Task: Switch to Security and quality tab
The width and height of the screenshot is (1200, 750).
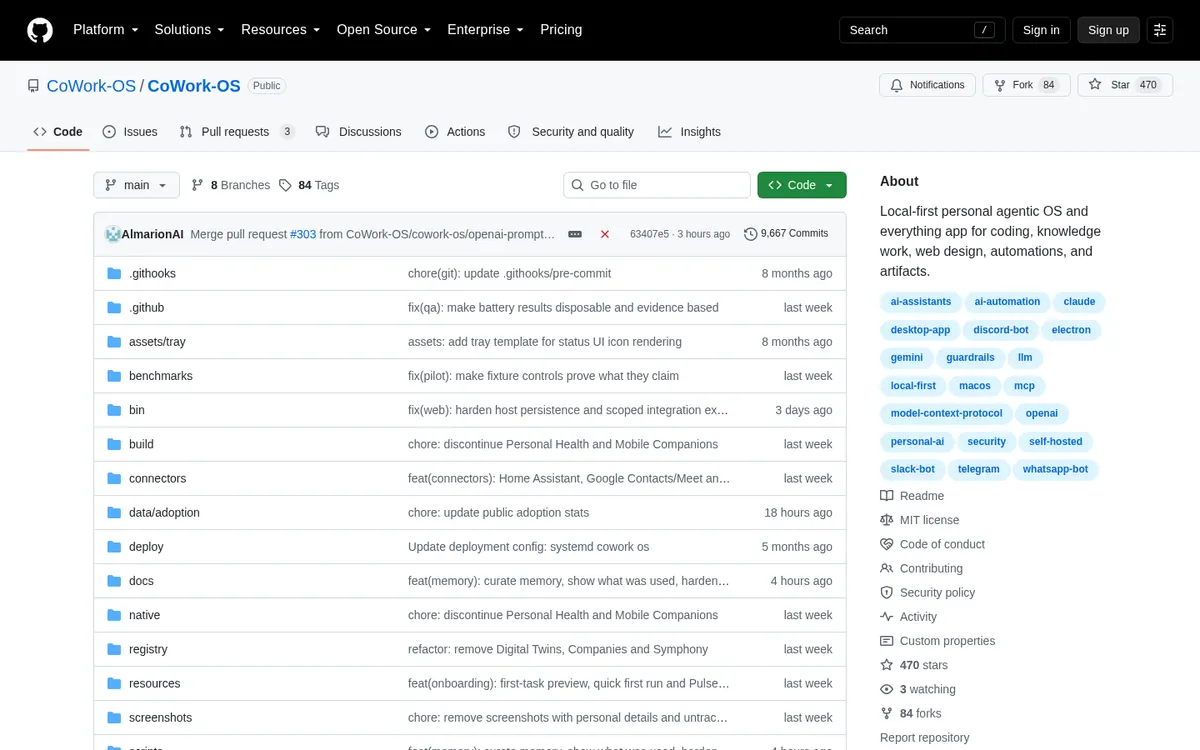Action: [571, 132]
